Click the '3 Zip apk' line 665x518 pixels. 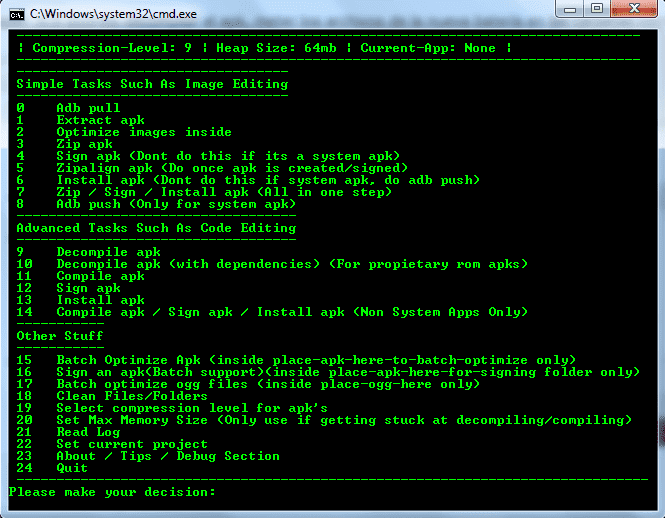pyautogui.click(x=64, y=144)
